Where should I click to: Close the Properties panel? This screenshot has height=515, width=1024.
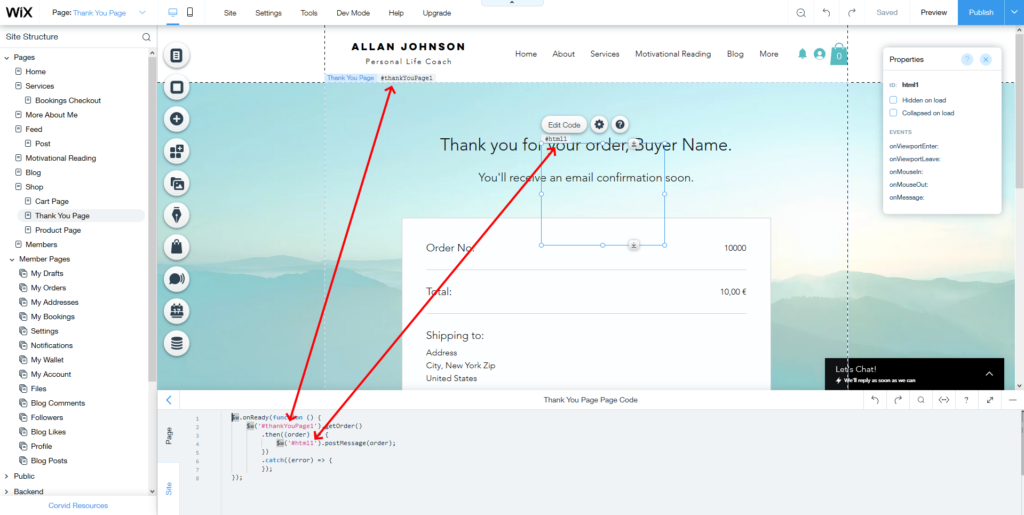tap(986, 60)
